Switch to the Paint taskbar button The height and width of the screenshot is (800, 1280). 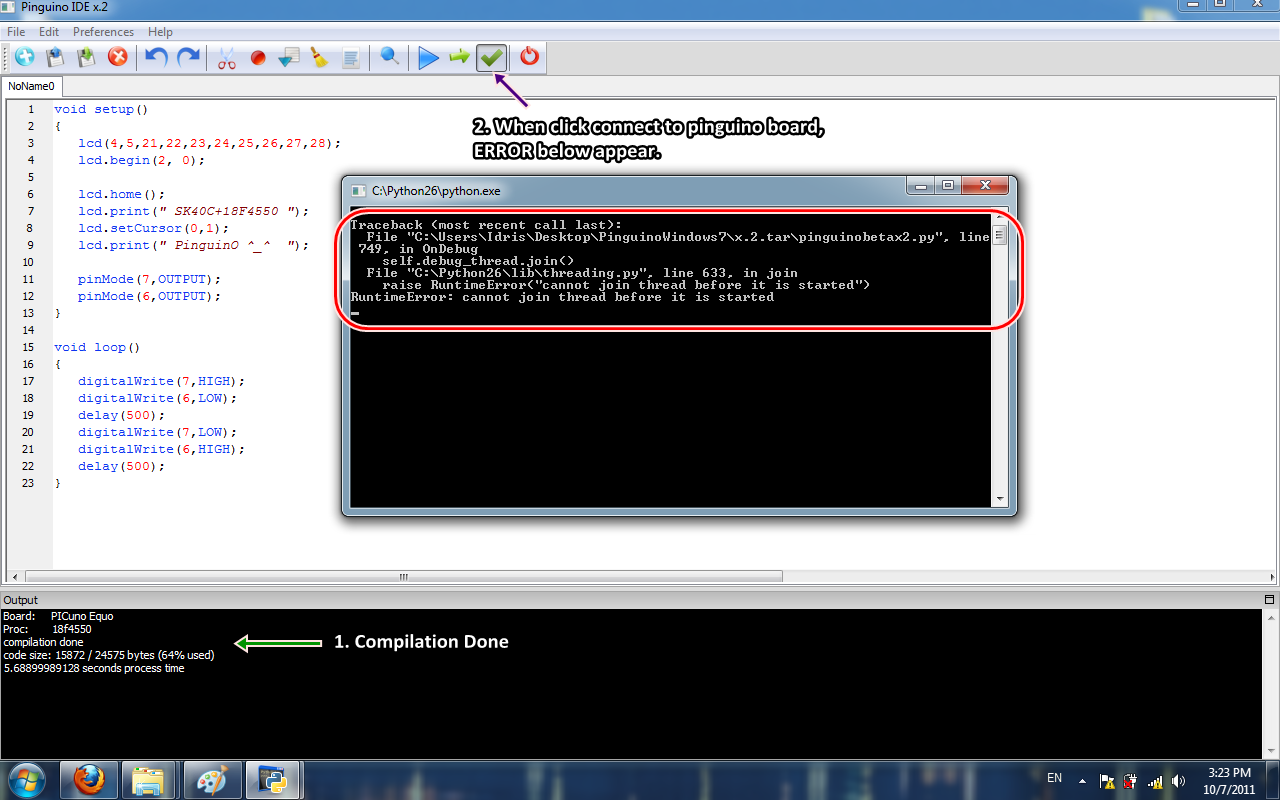click(211, 780)
